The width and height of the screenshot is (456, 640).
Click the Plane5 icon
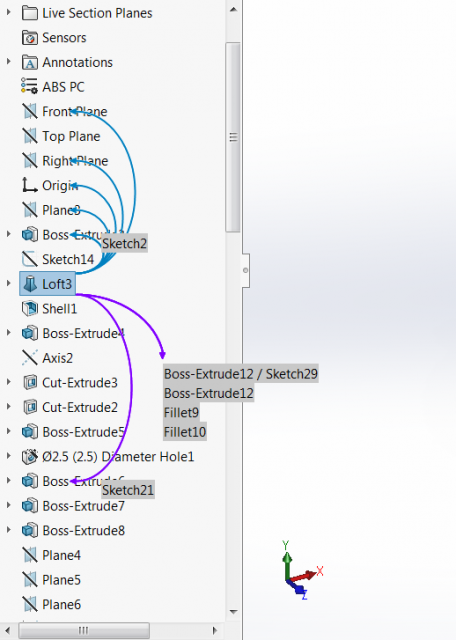[x=30, y=580]
